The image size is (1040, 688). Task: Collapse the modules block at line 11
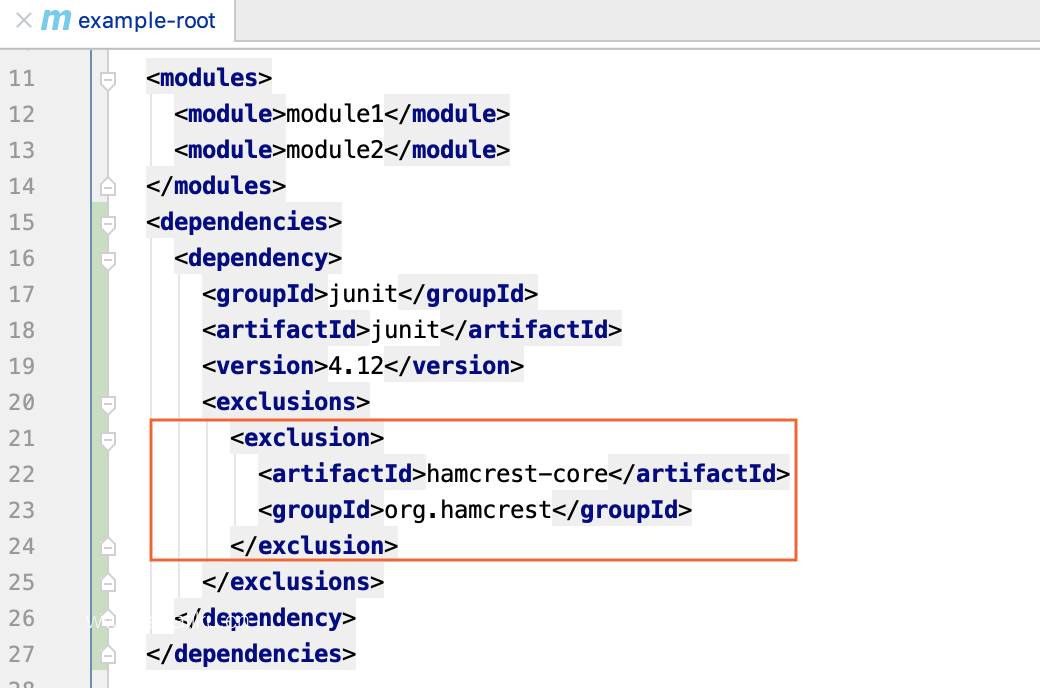107,80
